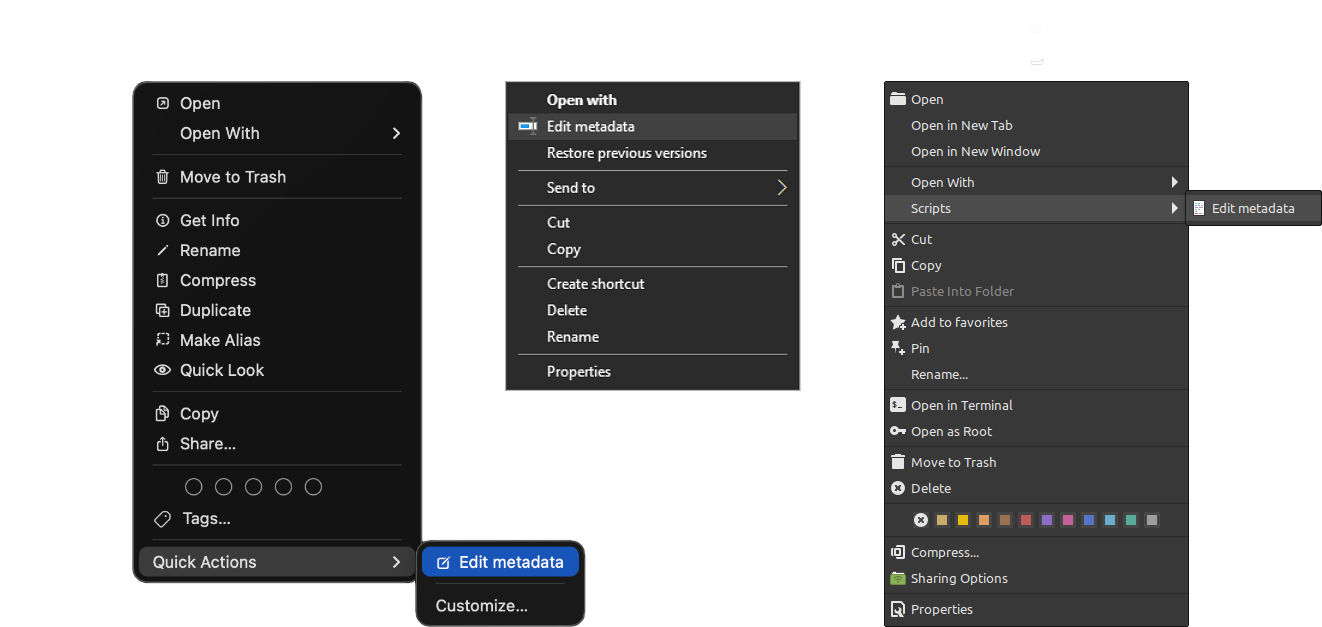The image size is (1322, 627).
Task: Click the scissors Cut icon in the Nemo menu
Action: (897, 239)
